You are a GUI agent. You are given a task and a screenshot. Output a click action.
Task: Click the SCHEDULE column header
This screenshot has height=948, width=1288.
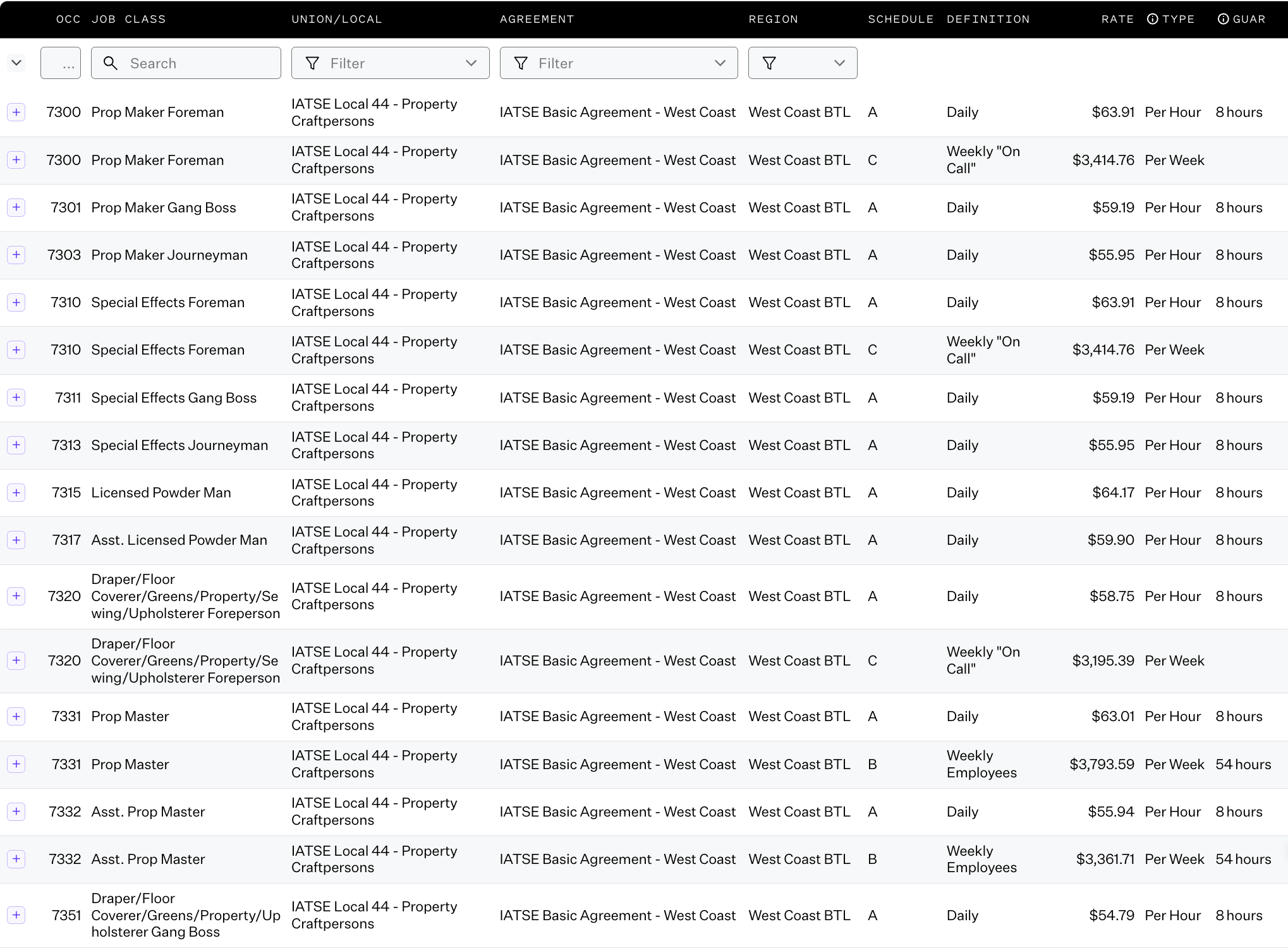tap(901, 19)
